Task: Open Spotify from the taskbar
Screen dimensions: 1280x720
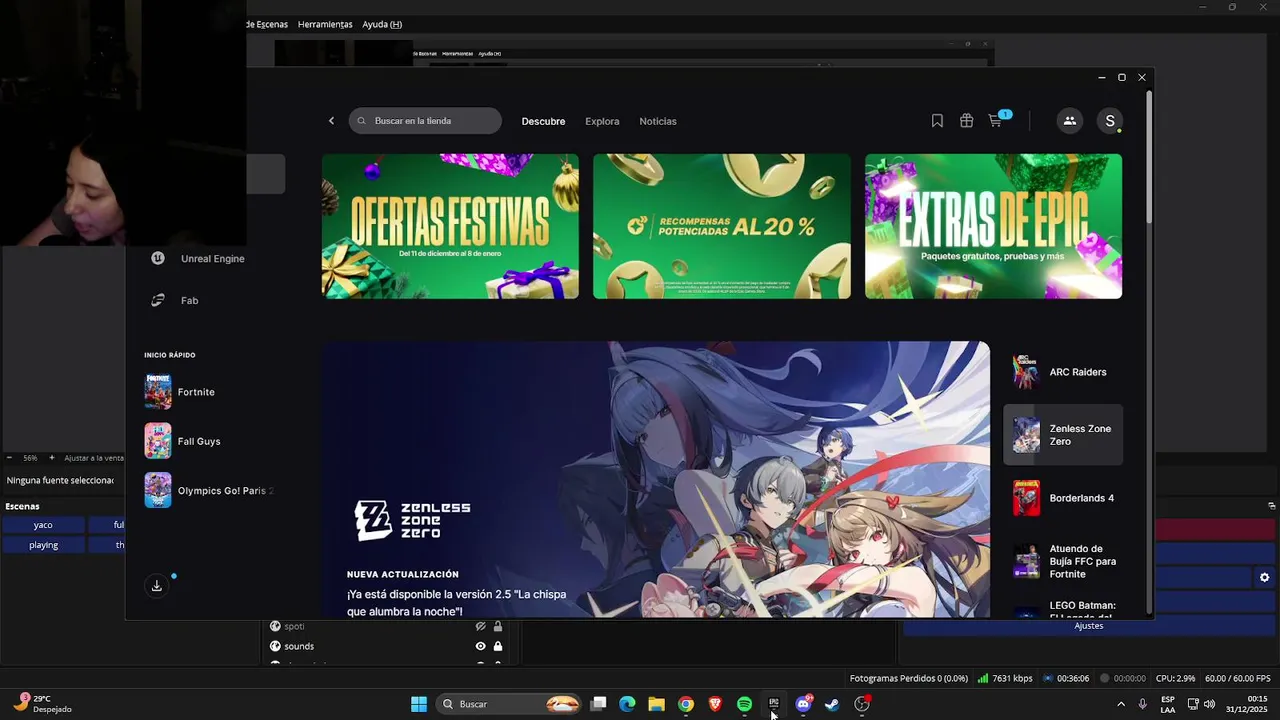Action: tap(744, 704)
